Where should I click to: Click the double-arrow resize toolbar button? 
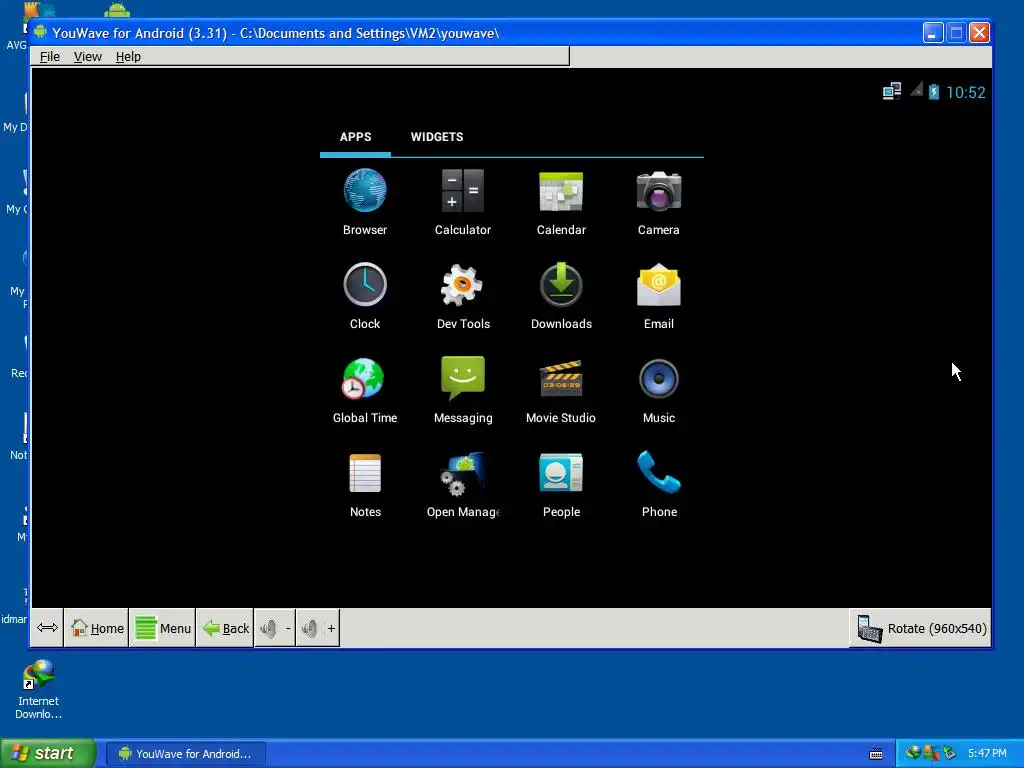(x=47, y=628)
